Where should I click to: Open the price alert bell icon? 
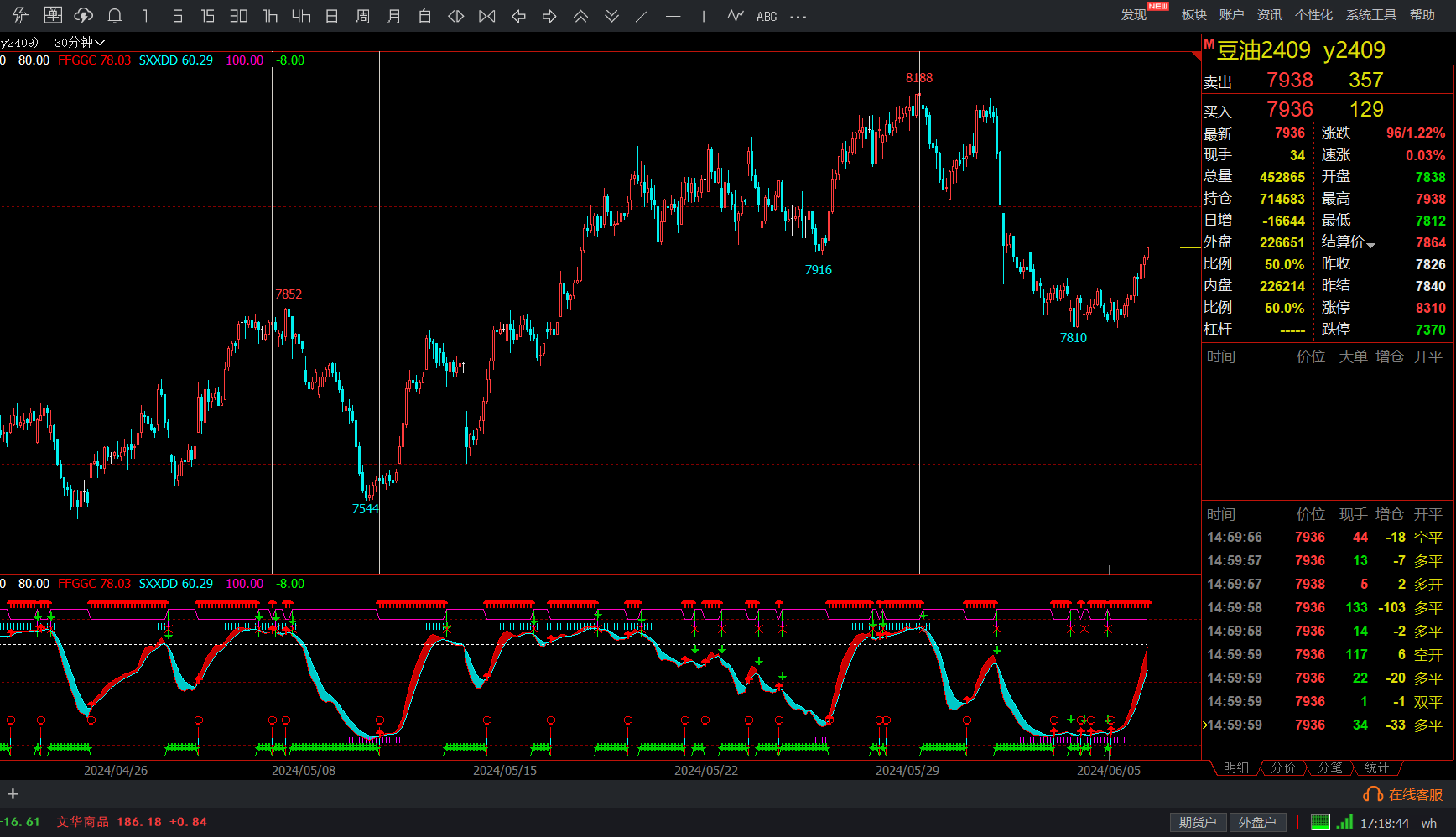click(x=115, y=15)
